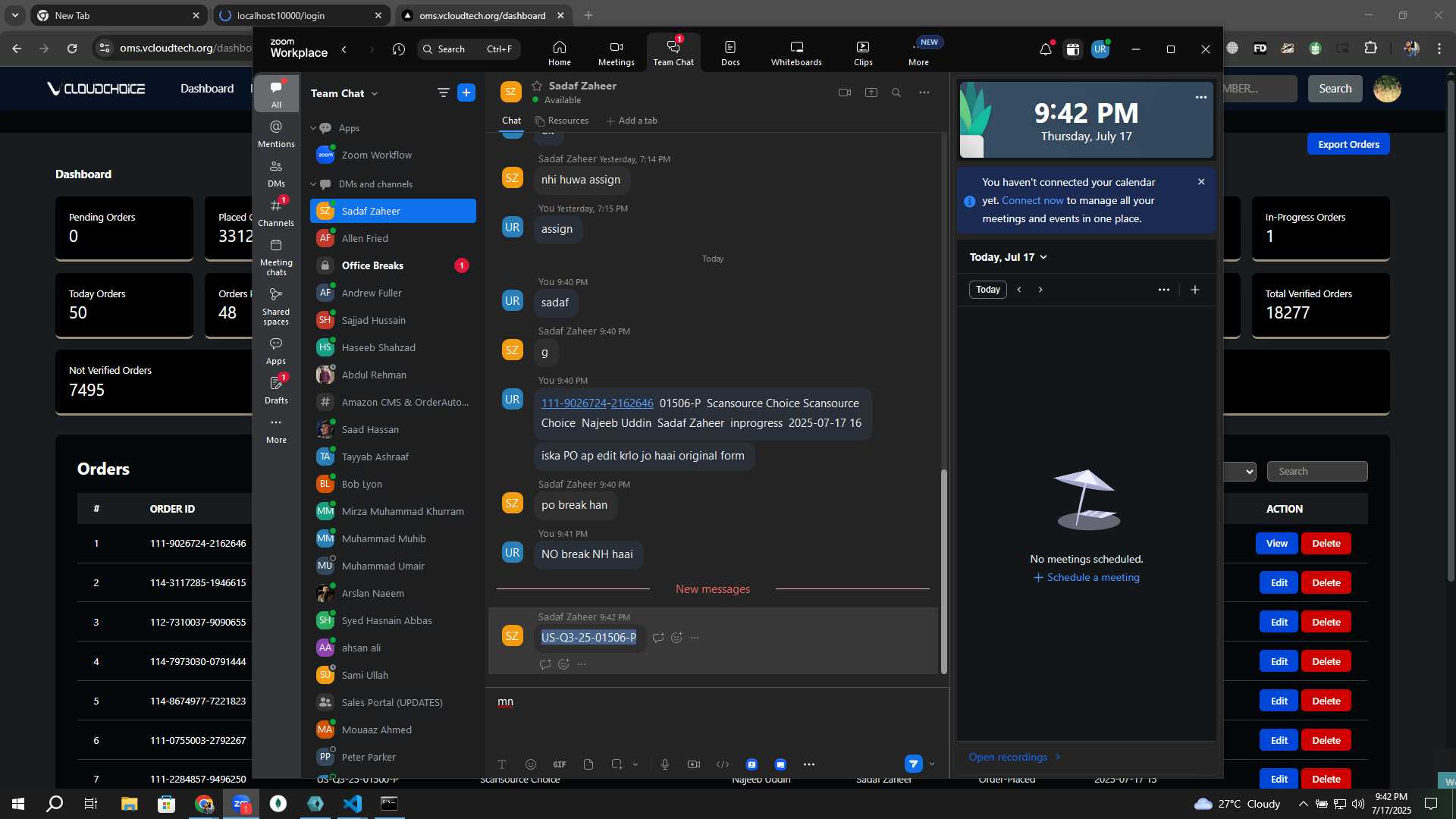Open Team Chat title dropdown
The width and height of the screenshot is (1456, 819).
(x=344, y=93)
